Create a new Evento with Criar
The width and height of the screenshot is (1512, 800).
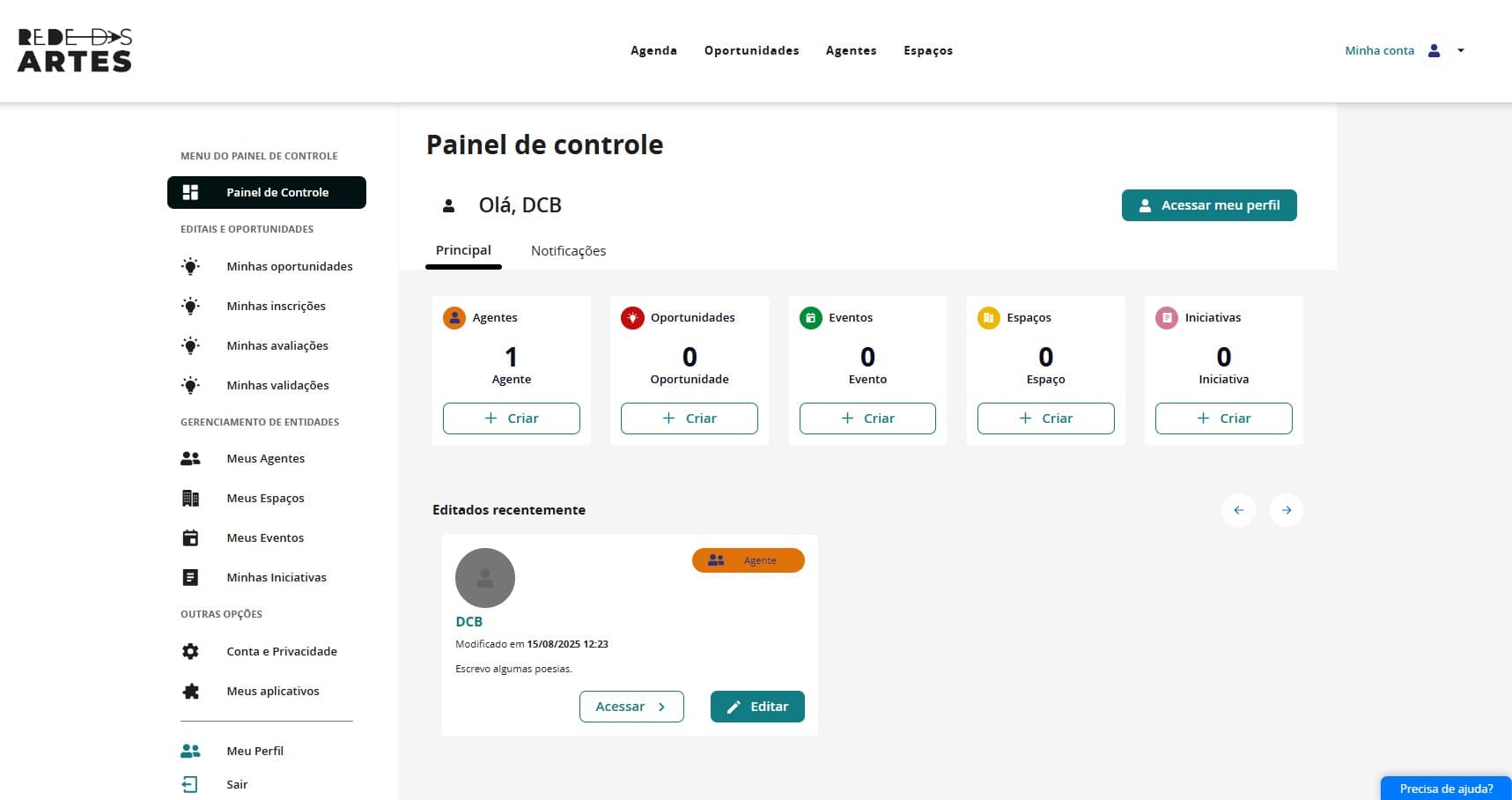click(x=867, y=419)
